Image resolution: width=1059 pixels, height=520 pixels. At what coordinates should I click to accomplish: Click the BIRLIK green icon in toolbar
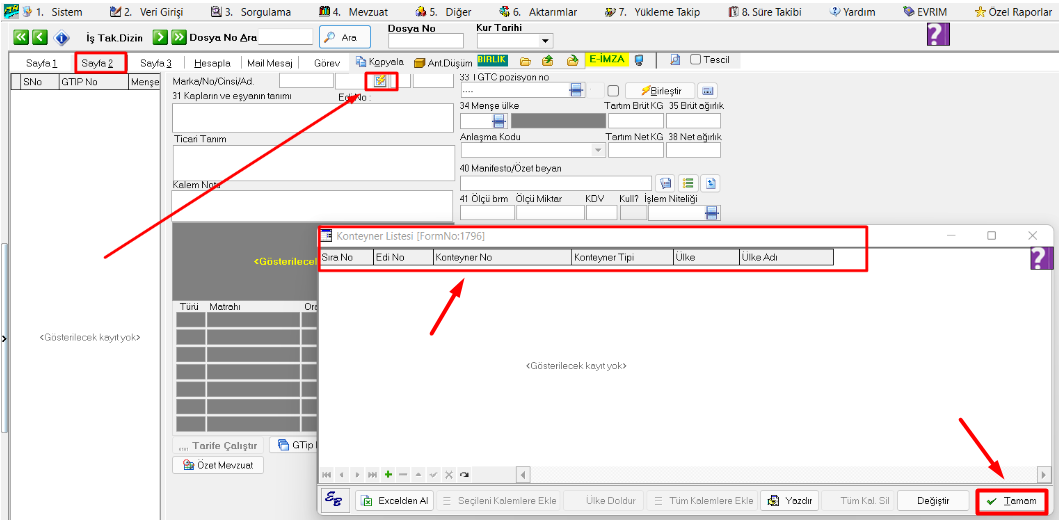pyautogui.click(x=492, y=60)
